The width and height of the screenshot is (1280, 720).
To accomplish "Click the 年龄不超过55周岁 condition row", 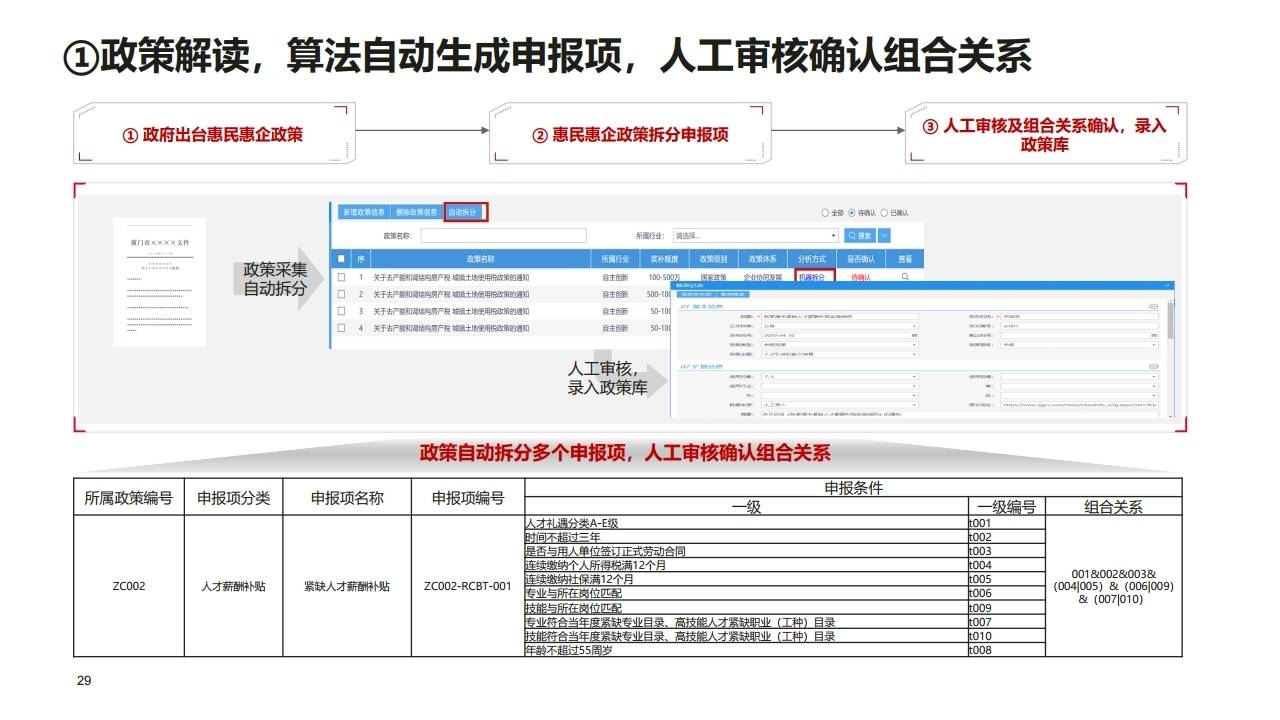I will pos(745,650).
